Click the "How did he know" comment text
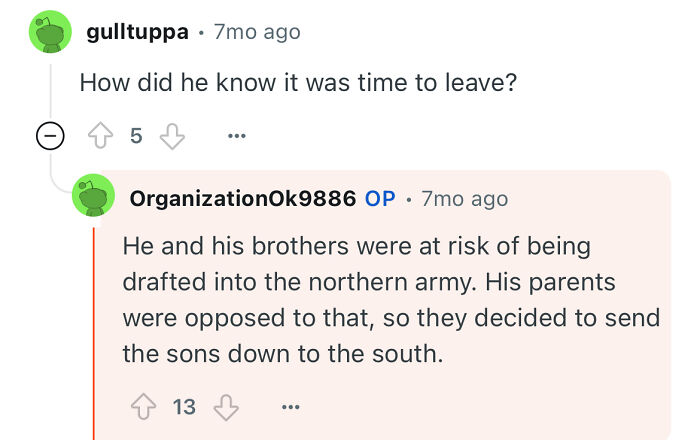 tap(298, 81)
